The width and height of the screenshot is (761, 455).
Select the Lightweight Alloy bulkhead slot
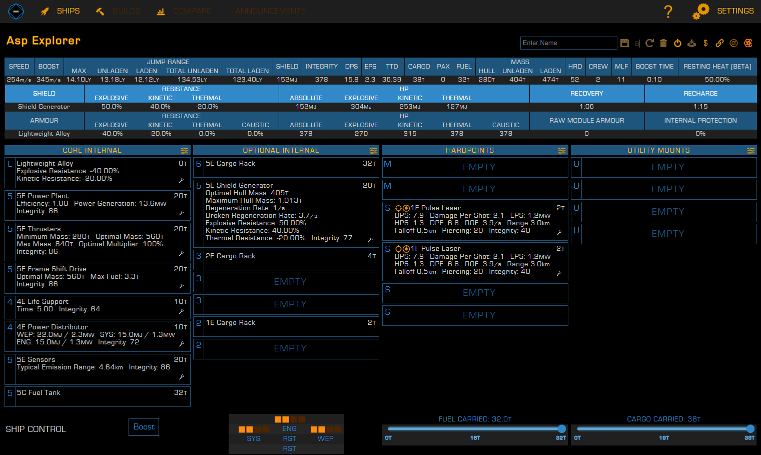click(x=98, y=173)
